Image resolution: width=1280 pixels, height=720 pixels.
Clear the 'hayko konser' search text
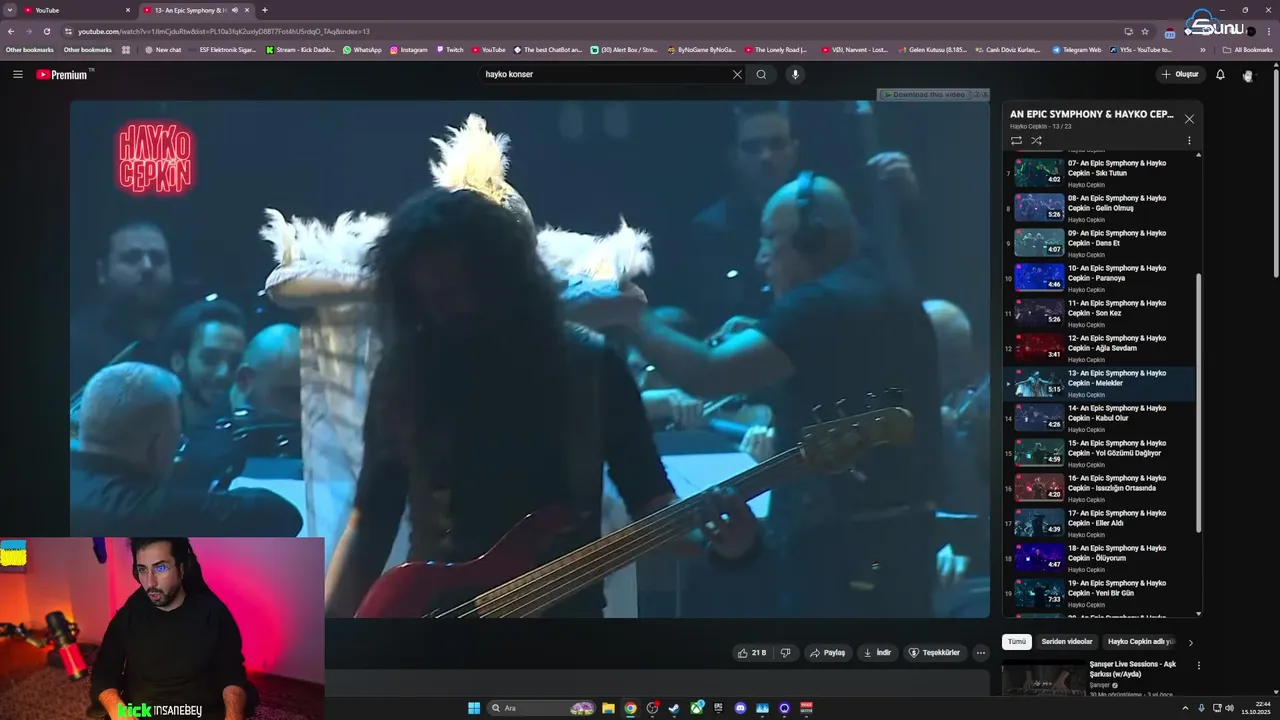point(737,74)
